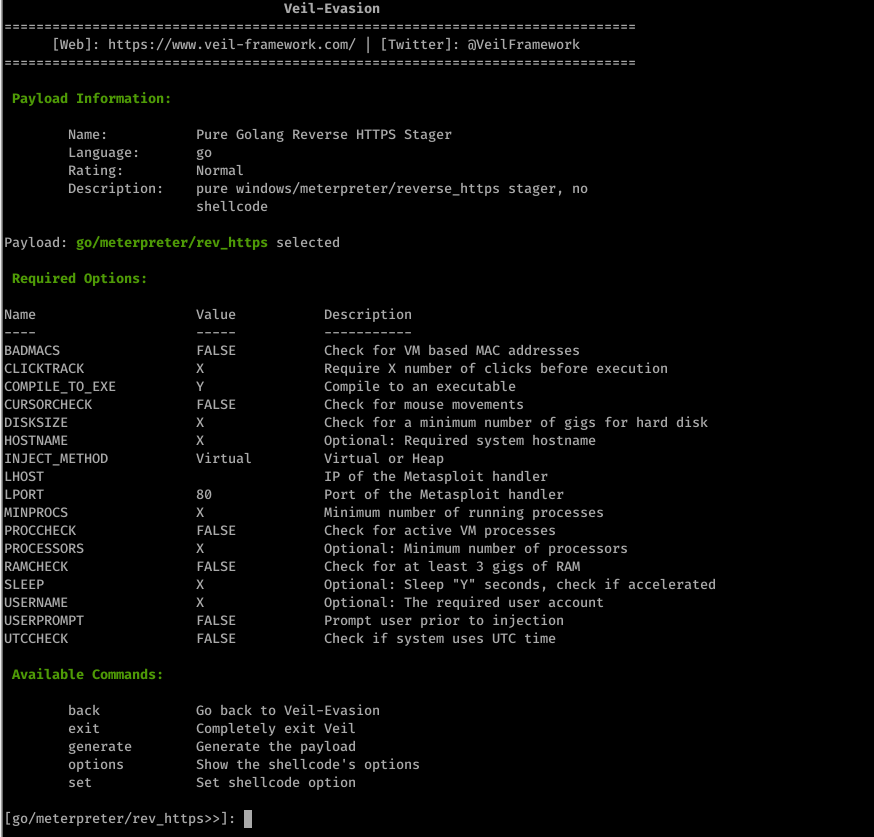
Task: Click the PROCESSORS option name
Action: [x=44, y=548]
